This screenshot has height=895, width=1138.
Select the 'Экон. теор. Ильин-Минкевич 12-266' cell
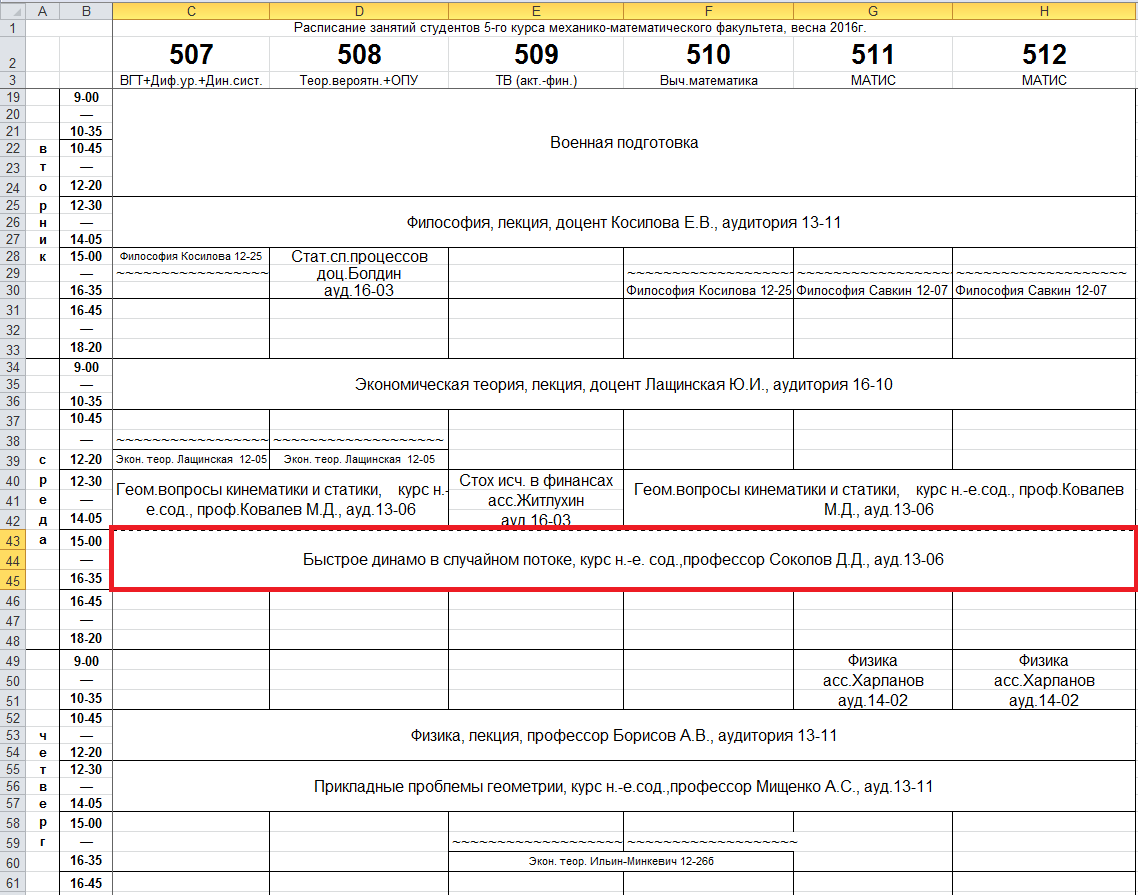coord(621,860)
